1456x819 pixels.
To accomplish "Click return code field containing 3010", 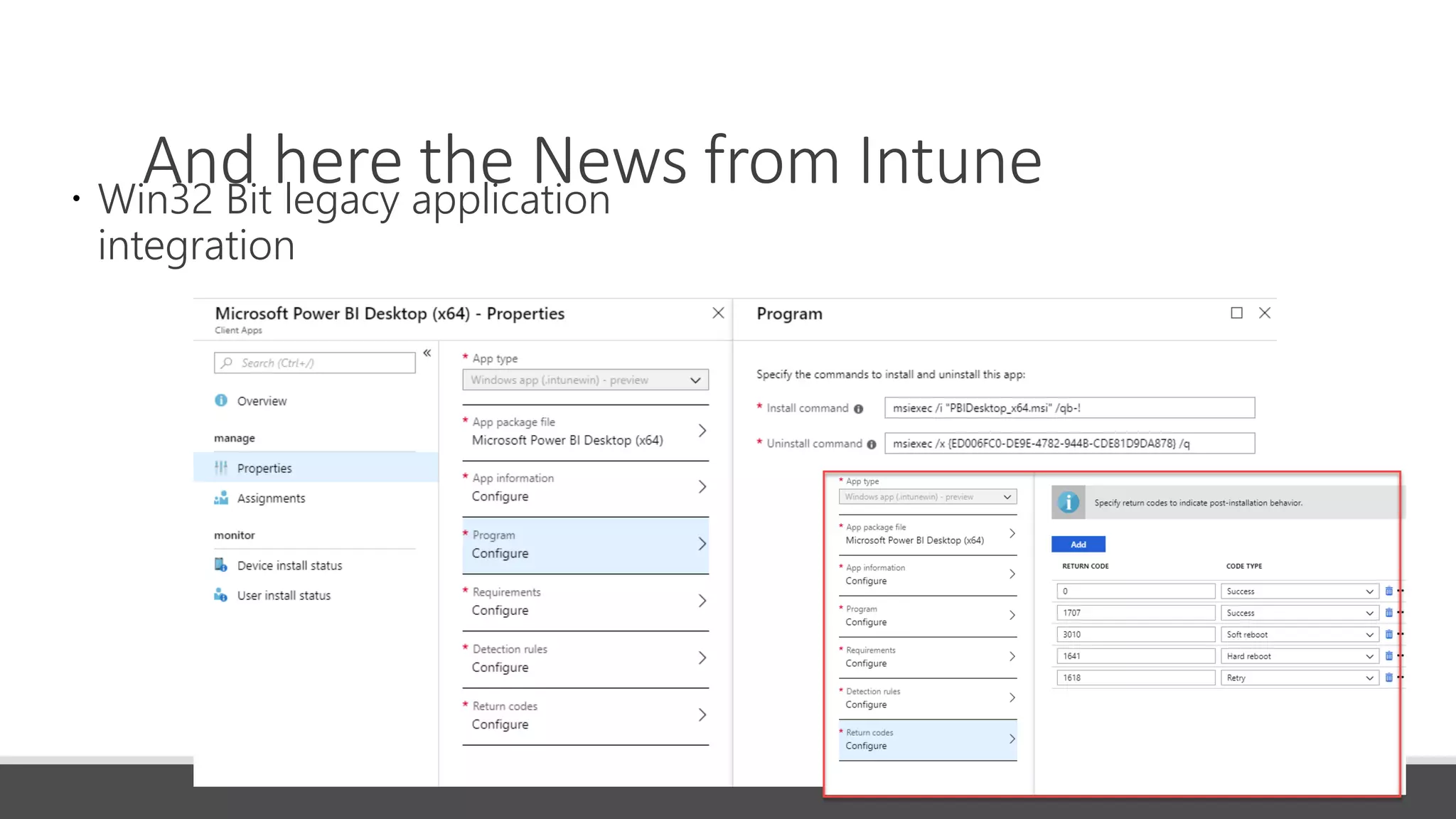I will [1136, 635].
